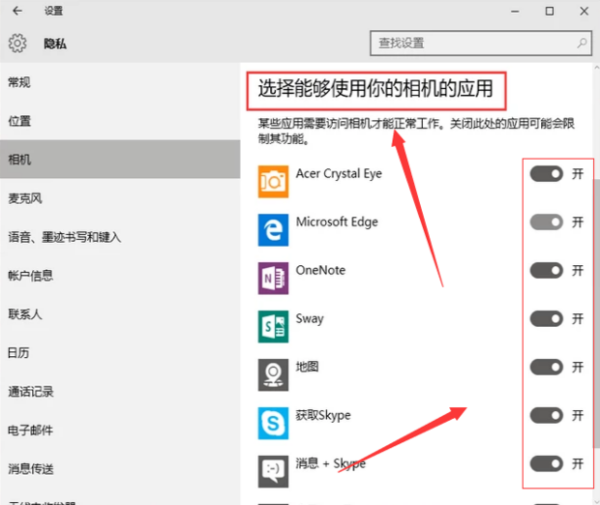This screenshot has height=505, width=600.
Task: Click the 查找设置 search field
Action: [470, 43]
